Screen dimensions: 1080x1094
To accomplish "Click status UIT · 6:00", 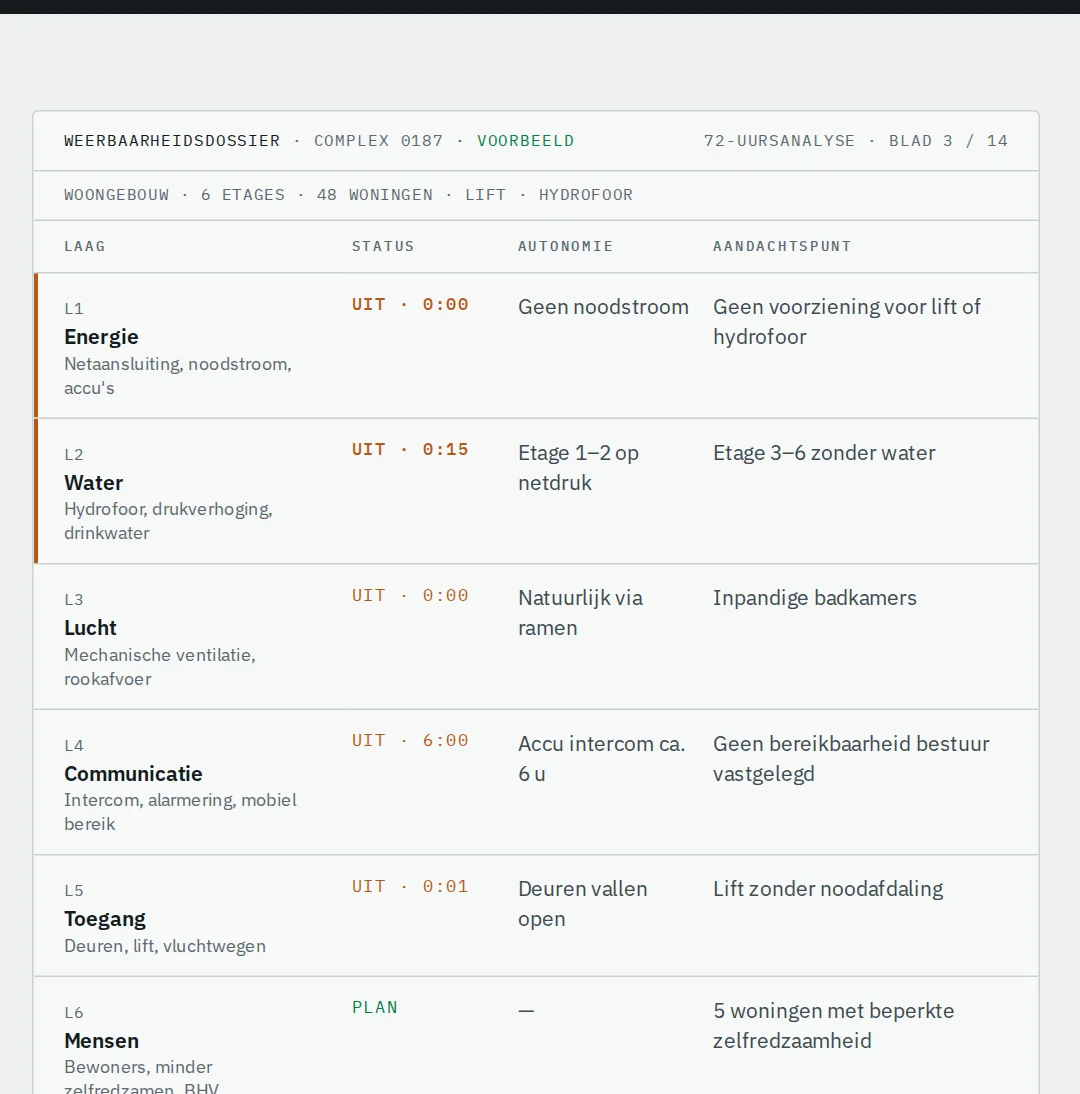I will 410,741.
